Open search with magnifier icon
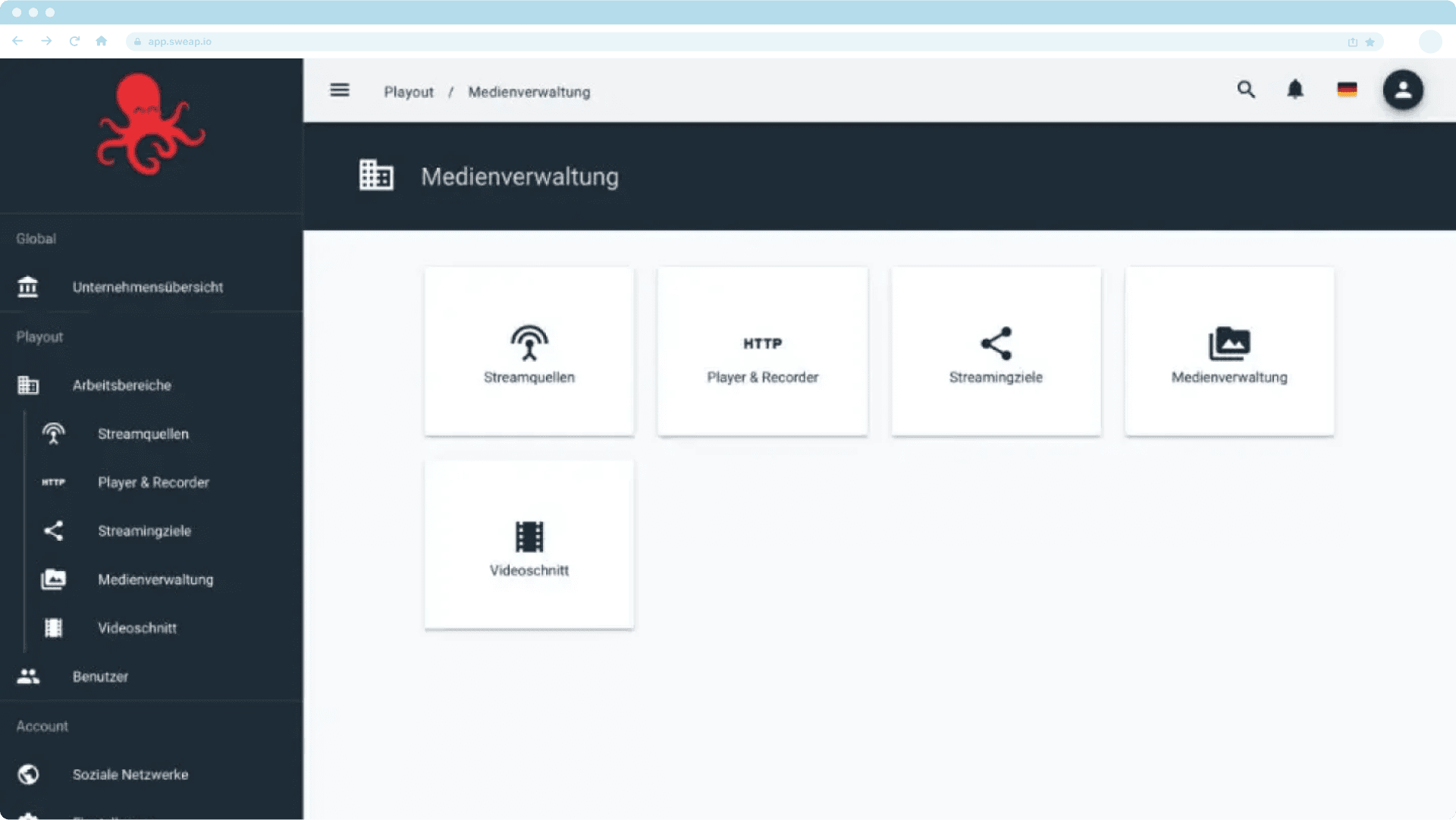Screen dimensions: 1456x820 coord(1246,90)
